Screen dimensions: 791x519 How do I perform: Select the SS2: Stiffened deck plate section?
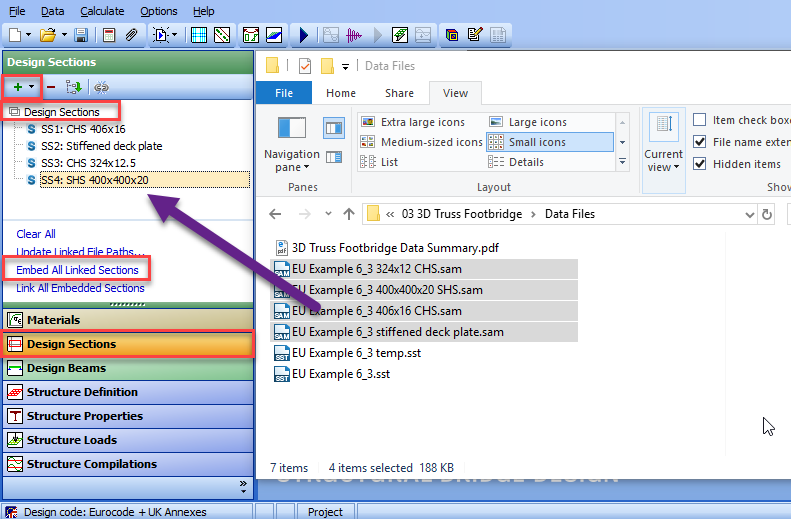(x=101, y=146)
